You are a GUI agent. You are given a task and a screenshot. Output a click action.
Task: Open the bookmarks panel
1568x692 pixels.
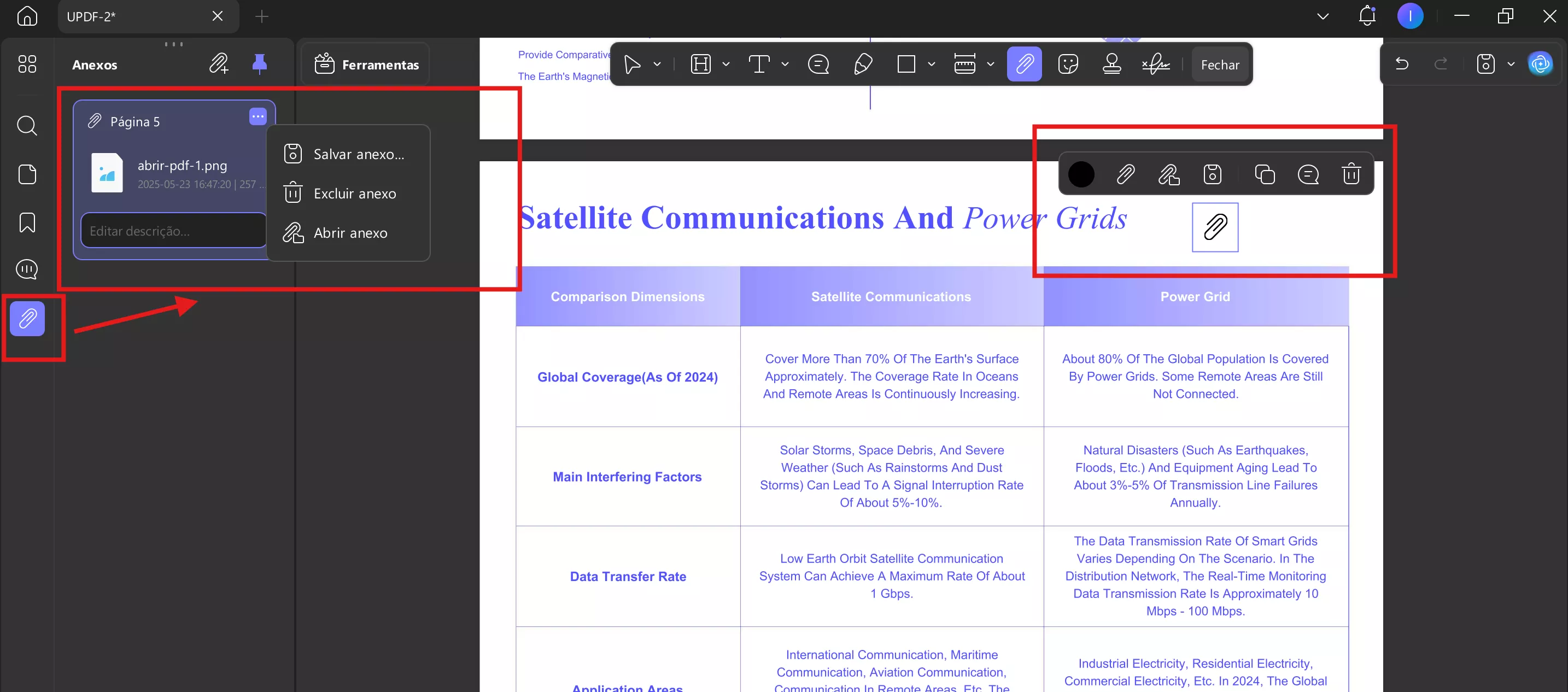(27, 222)
